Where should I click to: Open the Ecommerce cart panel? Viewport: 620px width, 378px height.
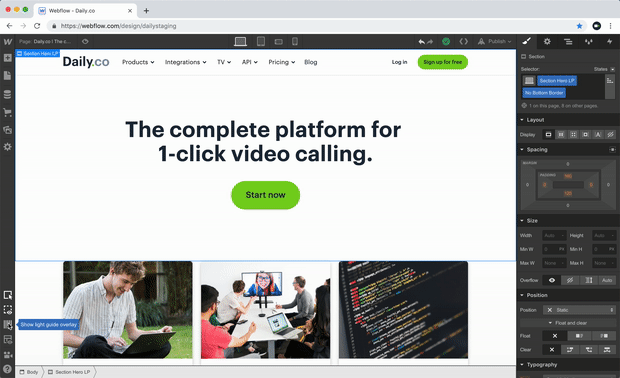8,112
